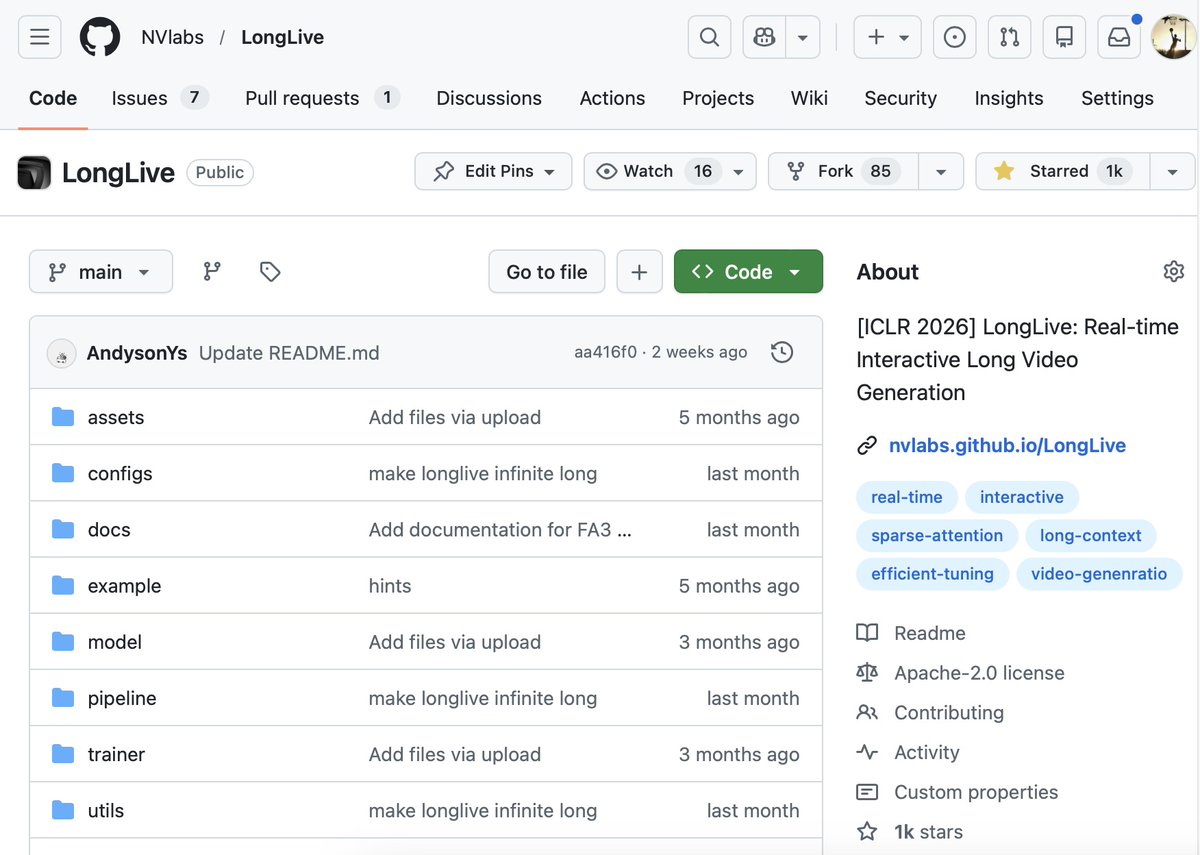Open the model folder

point(115,641)
